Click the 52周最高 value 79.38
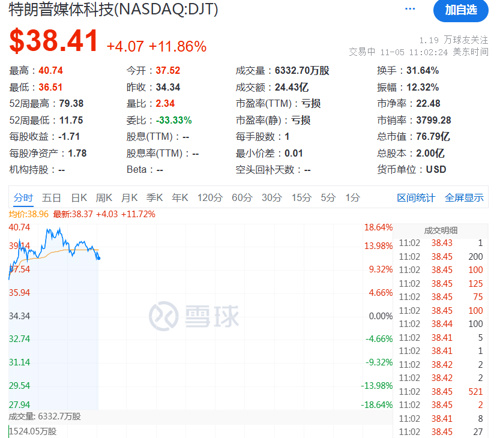Image resolution: width=500 pixels, height=438 pixels. click(x=71, y=104)
